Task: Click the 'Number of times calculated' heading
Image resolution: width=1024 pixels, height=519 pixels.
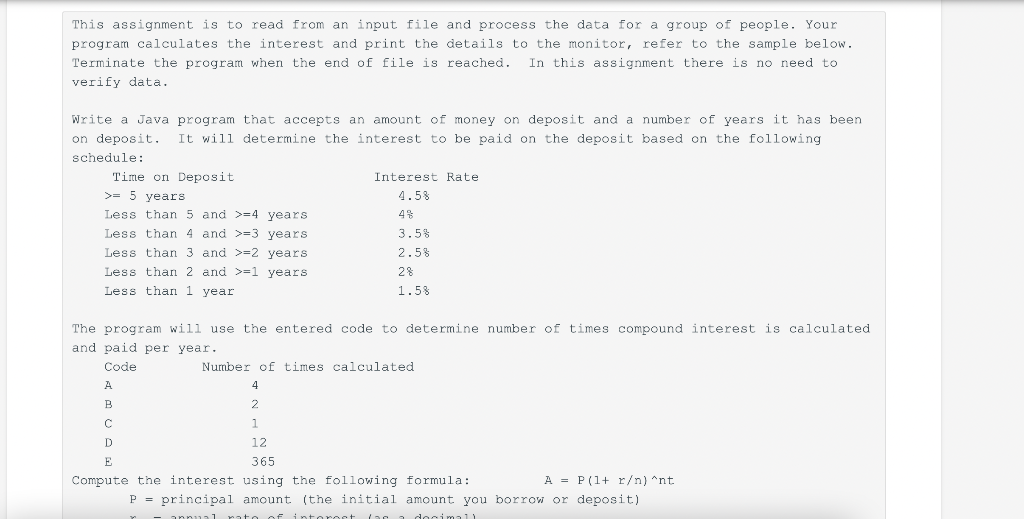Action: (x=308, y=367)
